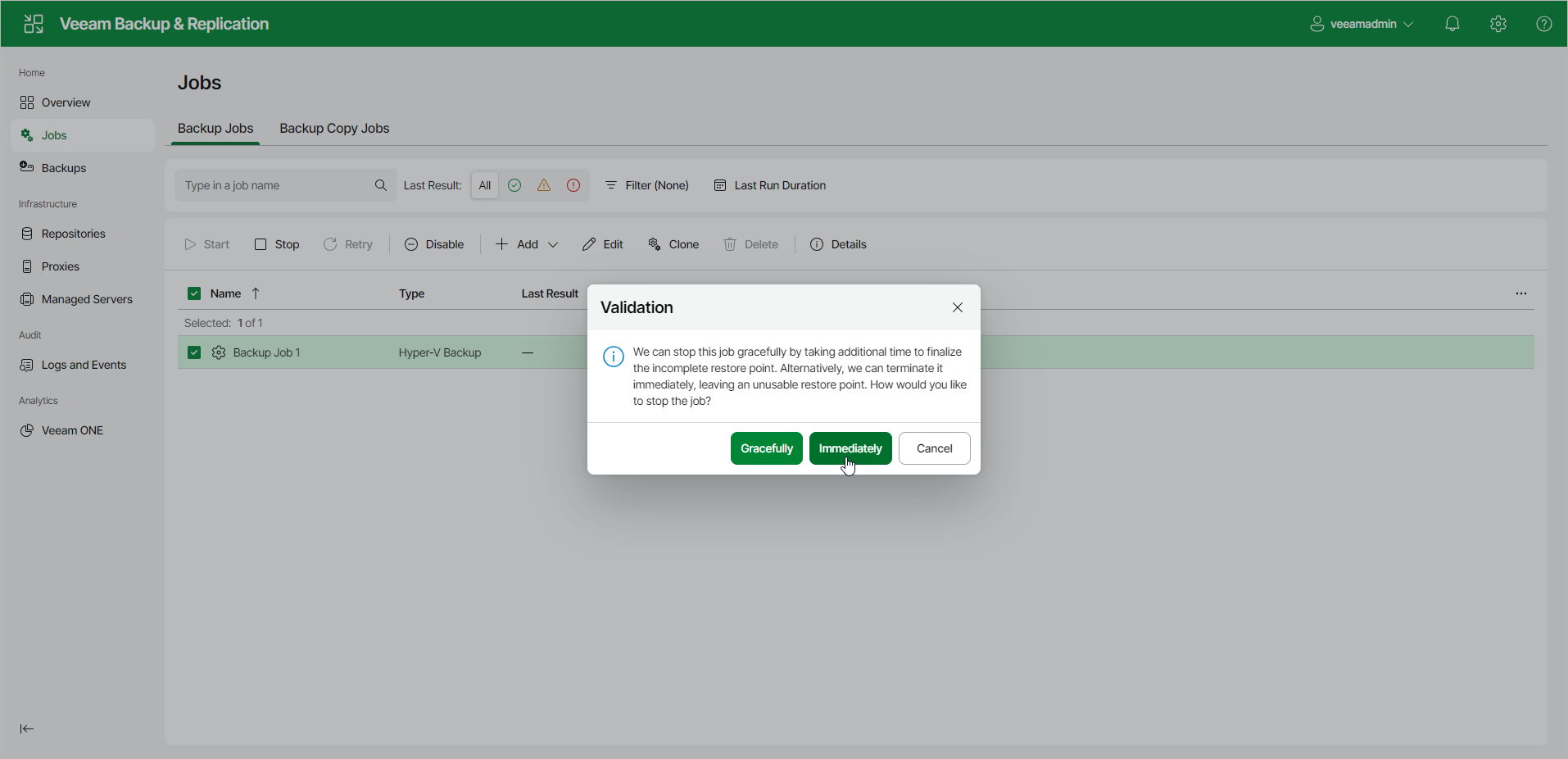Click the gear icon for Backup Job 1
1568x759 pixels.
tap(219, 352)
